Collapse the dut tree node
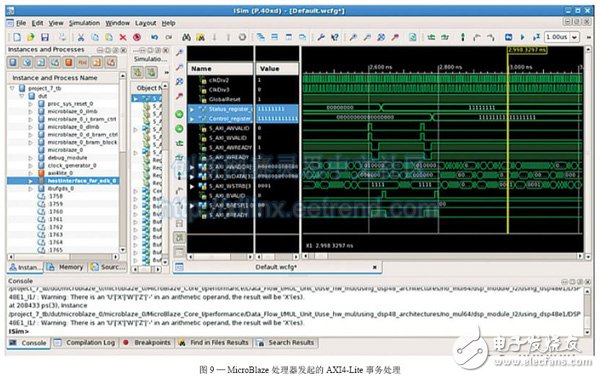Image resolution: width=600 pixels, height=378 pixels. coord(21,96)
